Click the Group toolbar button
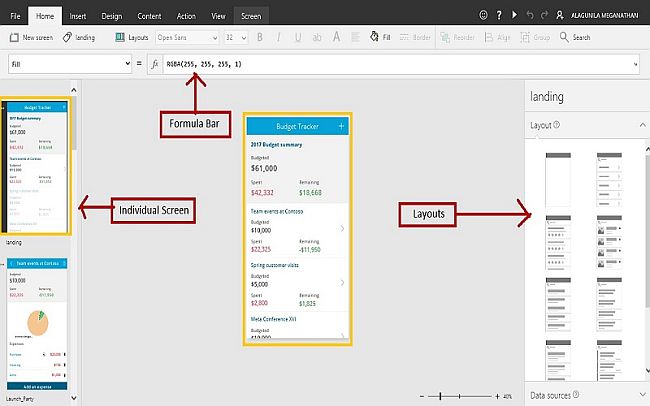 (x=535, y=38)
